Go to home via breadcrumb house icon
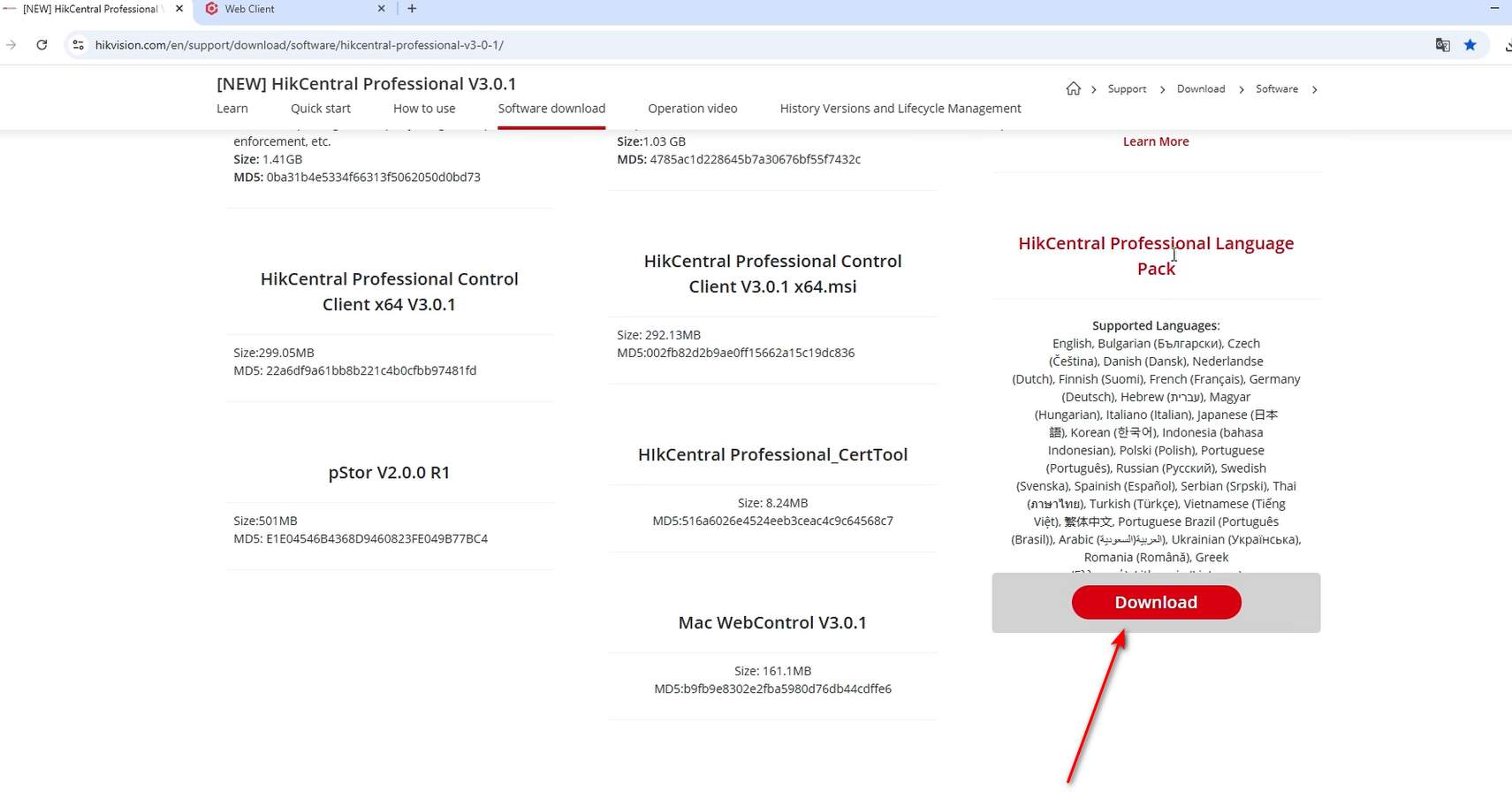The image size is (1512, 792). tap(1073, 89)
